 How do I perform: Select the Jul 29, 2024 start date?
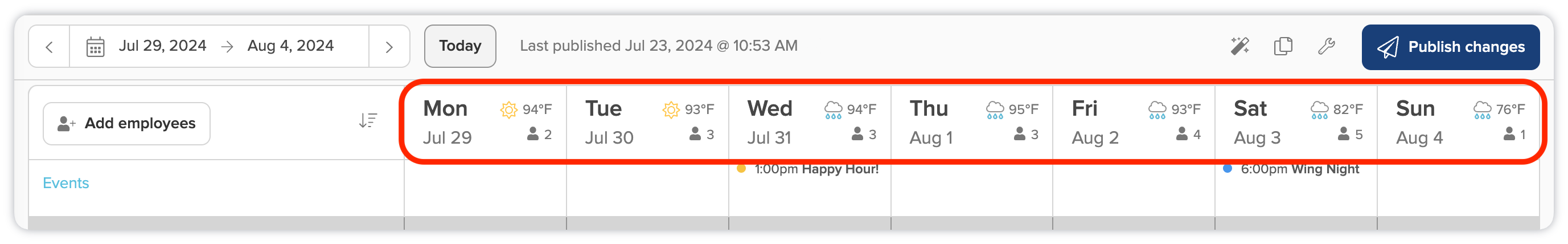click(162, 46)
